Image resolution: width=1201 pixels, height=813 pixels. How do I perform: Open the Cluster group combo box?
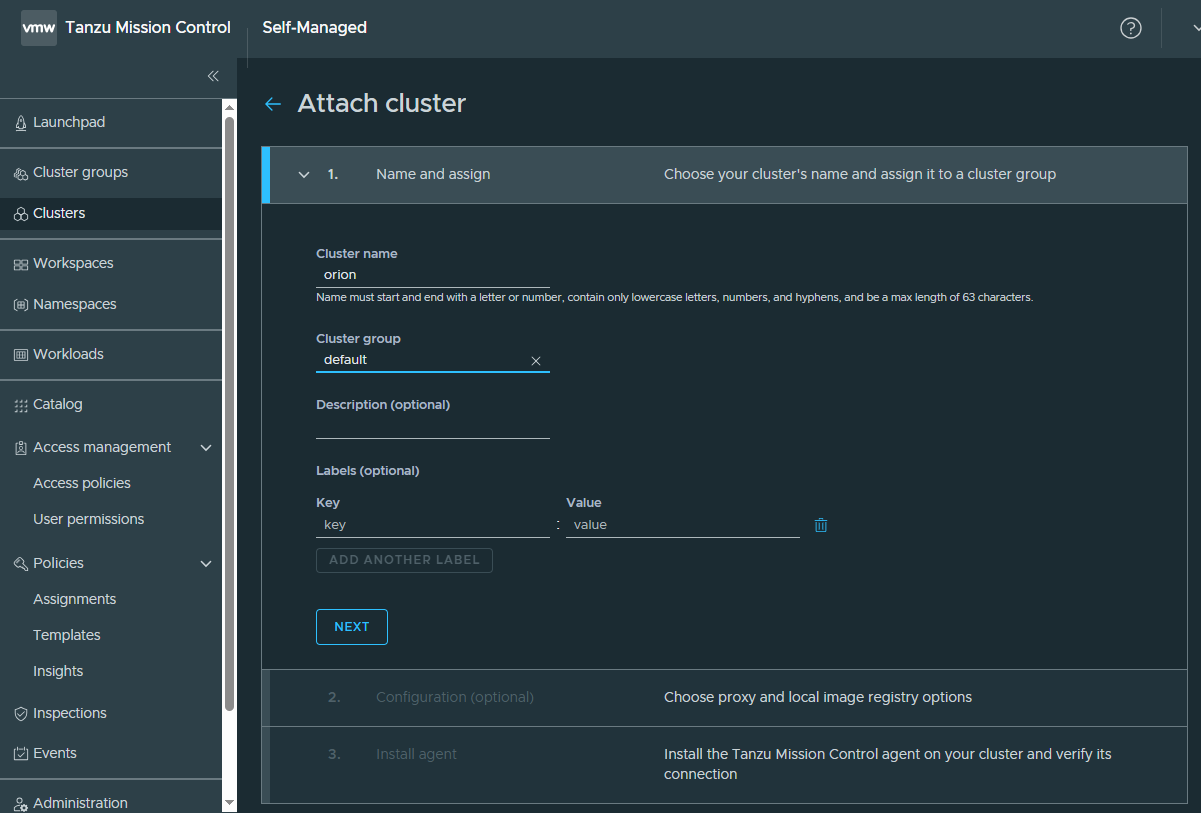click(x=433, y=360)
